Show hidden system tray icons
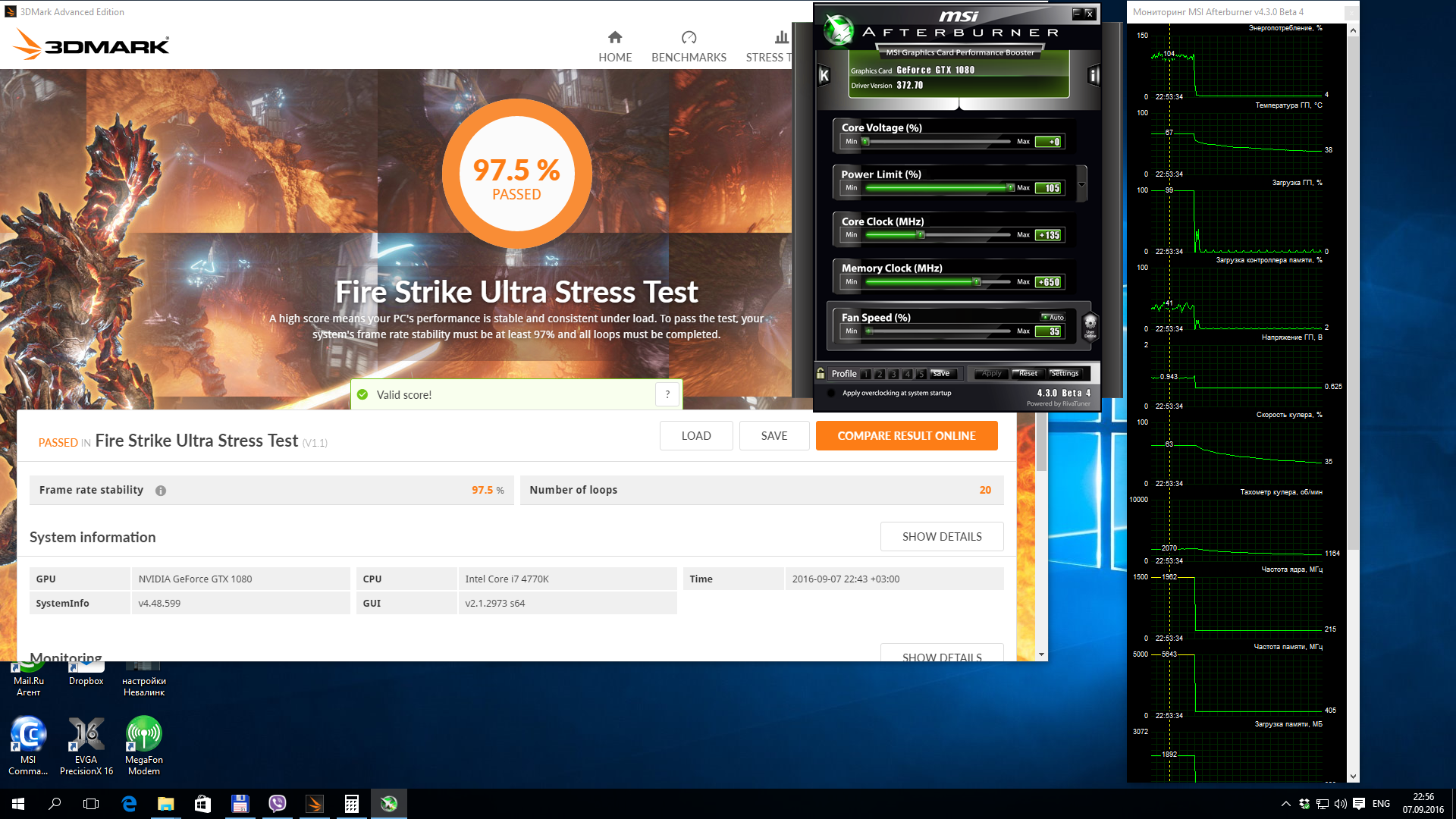The width and height of the screenshot is (1456, 819). tap(1285, 804)
